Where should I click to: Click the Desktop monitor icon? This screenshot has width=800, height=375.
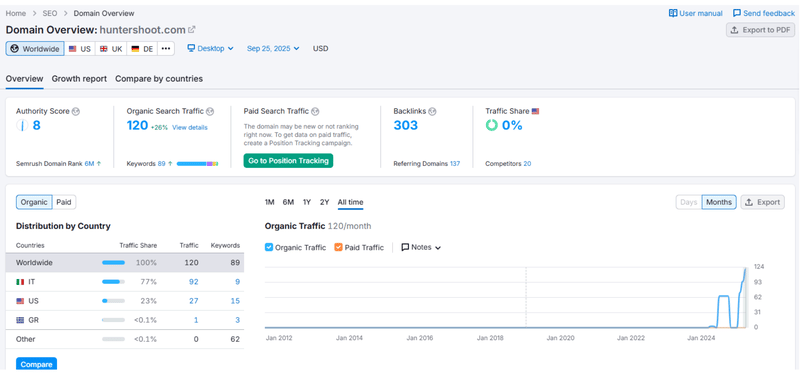pyautogui.click(x=191, y=48)
